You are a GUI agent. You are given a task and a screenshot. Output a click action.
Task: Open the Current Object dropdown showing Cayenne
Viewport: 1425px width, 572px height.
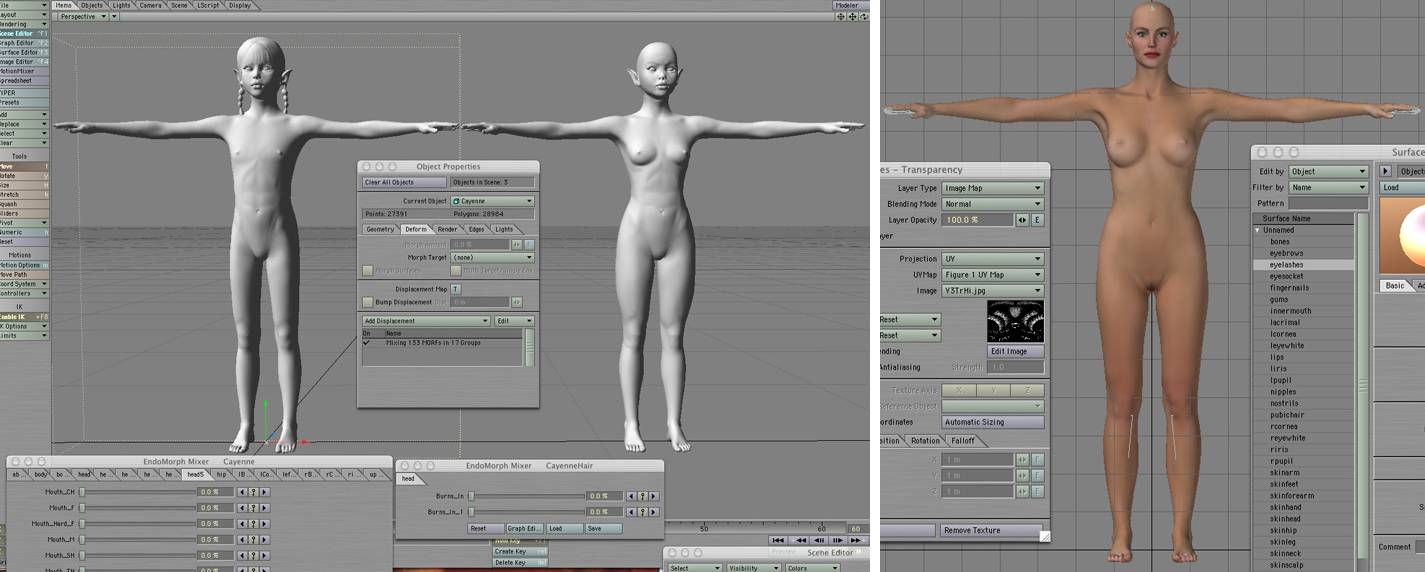492,201
